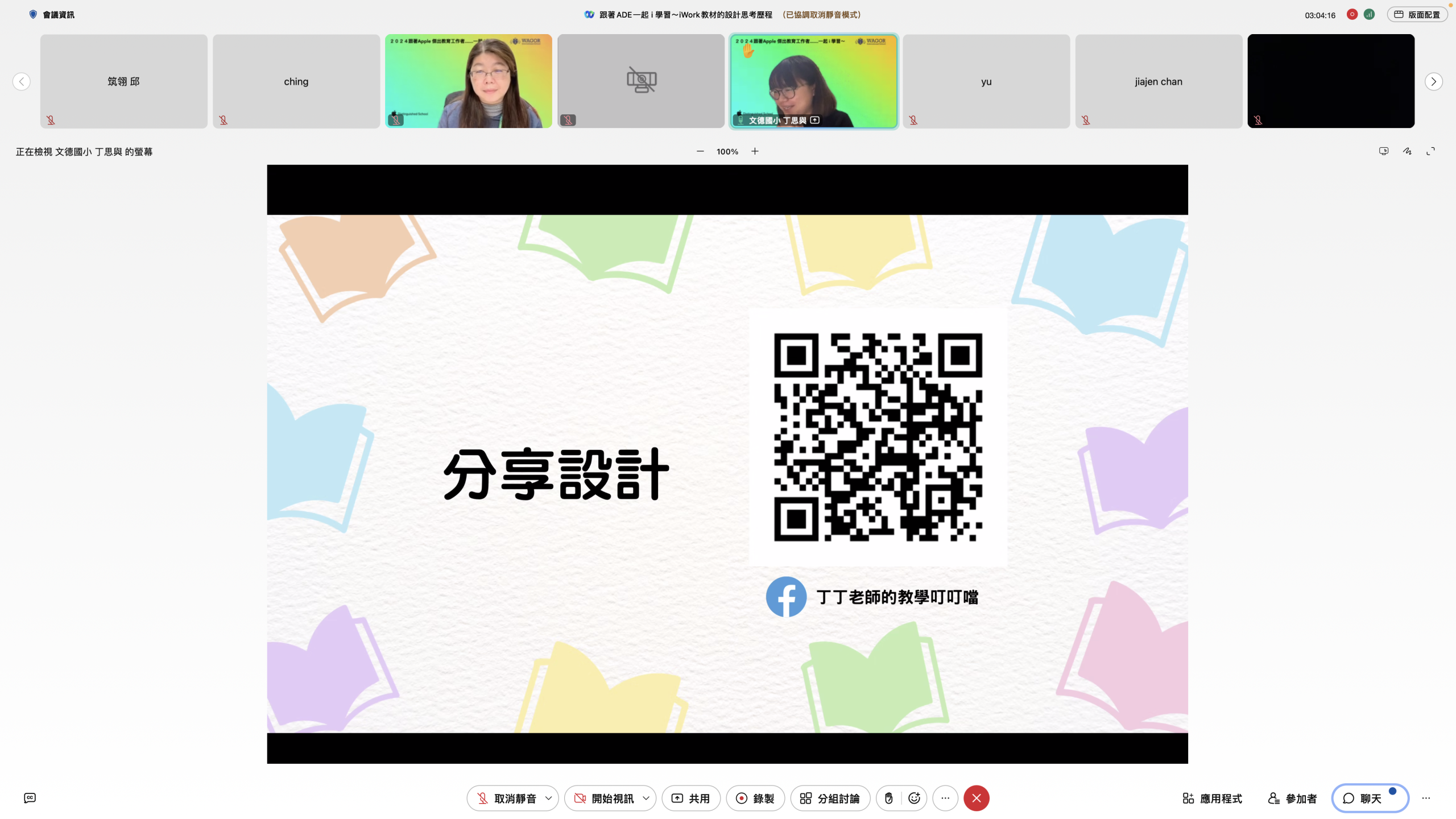Zoom in shared screen with plus
This screenshot has height=819, width=1456.
click(x=755, y=151)
